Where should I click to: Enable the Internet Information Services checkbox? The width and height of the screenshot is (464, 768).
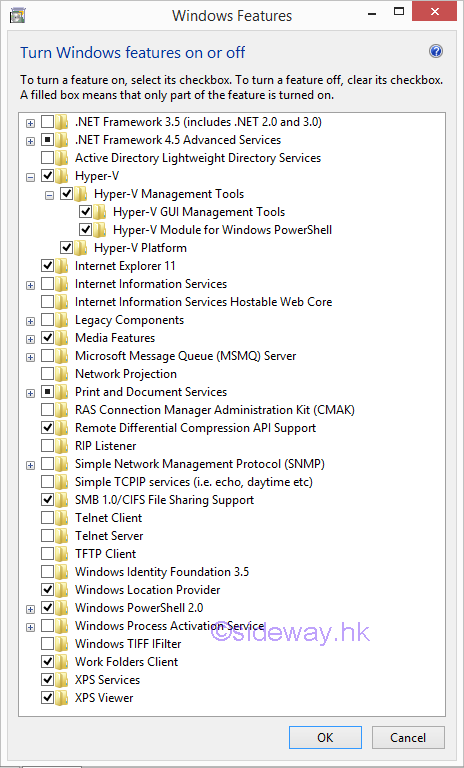[x=48, y=284]
